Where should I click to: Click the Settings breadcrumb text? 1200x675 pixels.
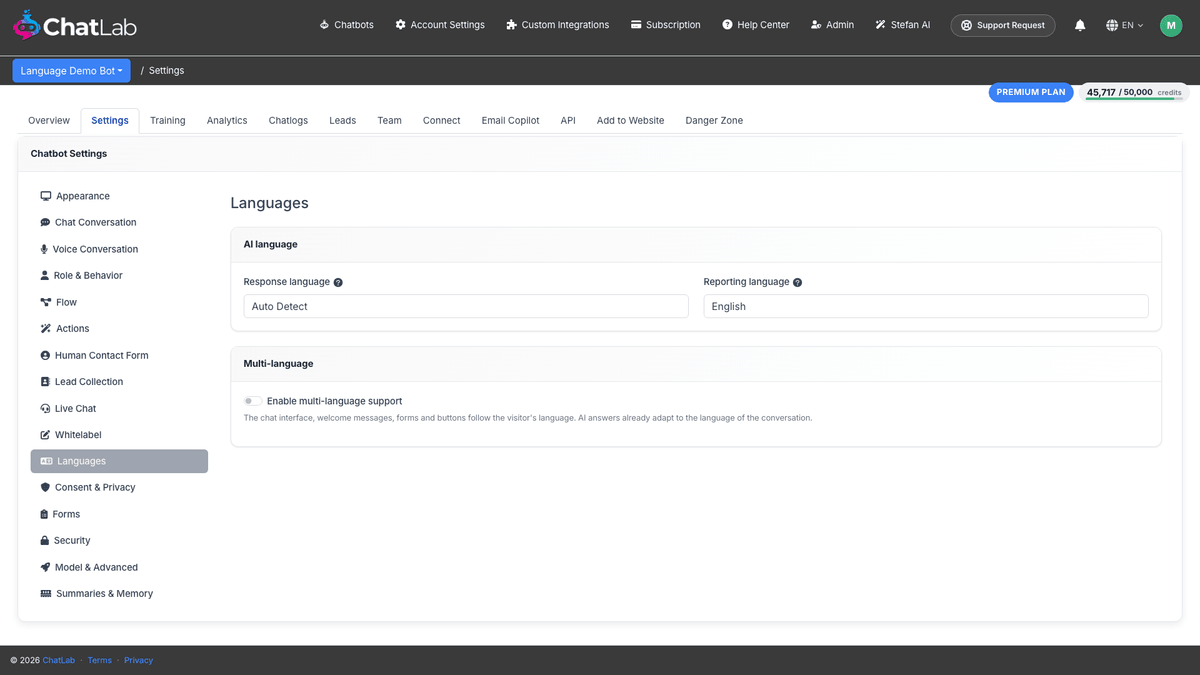[x=167, y=71]
